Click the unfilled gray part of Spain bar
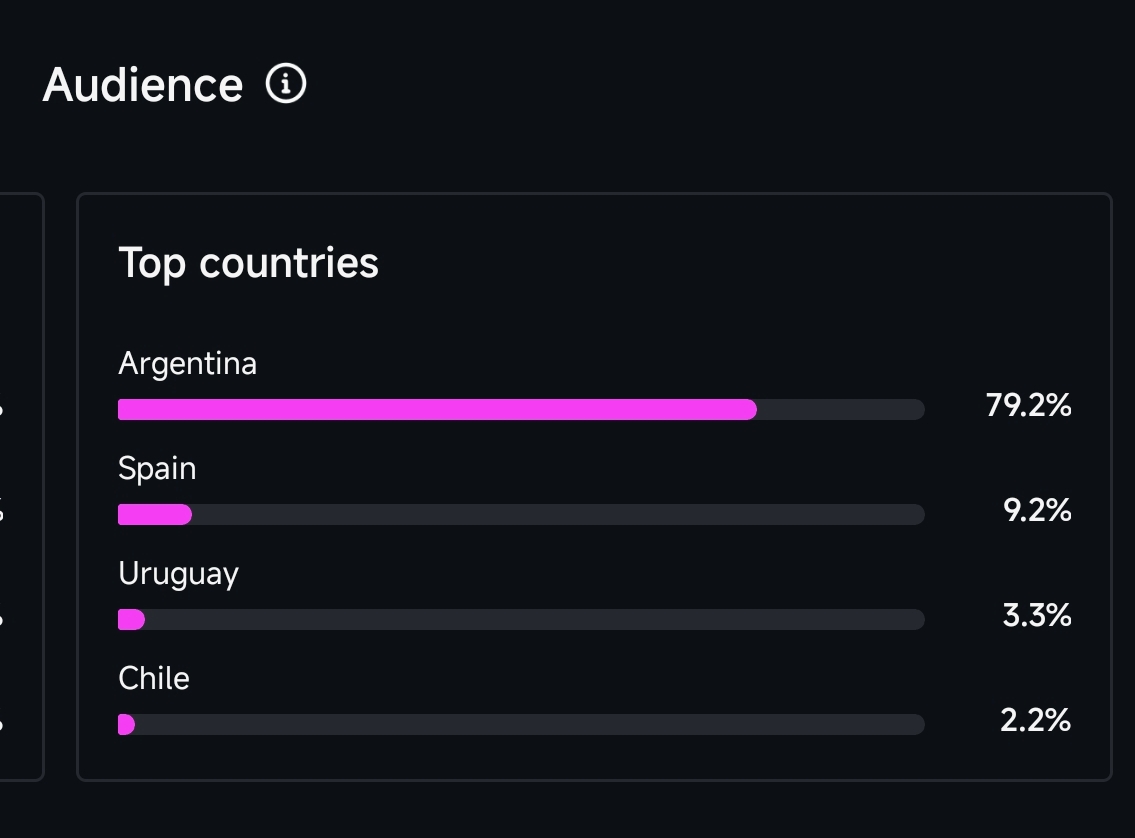This screenshot has height=838, width=1135. [x=557, y=514]
